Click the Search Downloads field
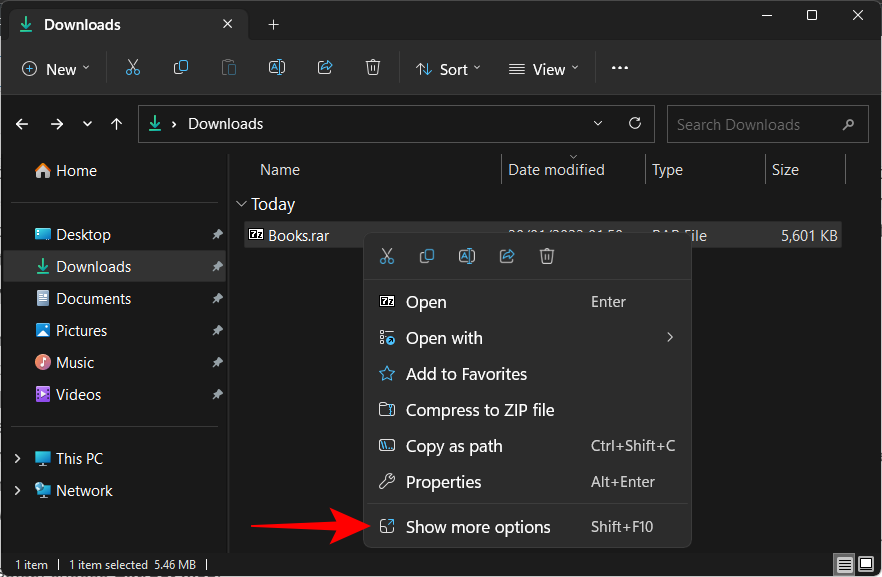882x577 pixels. 750,125
